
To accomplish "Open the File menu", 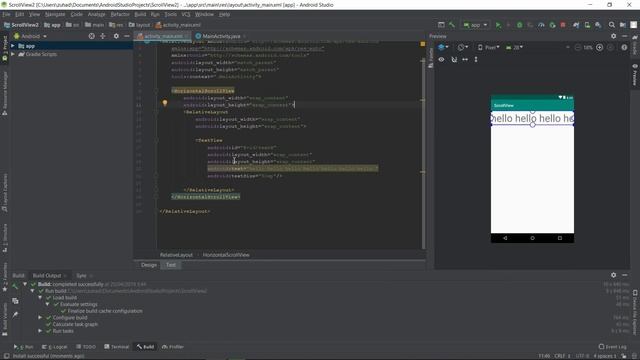I will (7, 14).
